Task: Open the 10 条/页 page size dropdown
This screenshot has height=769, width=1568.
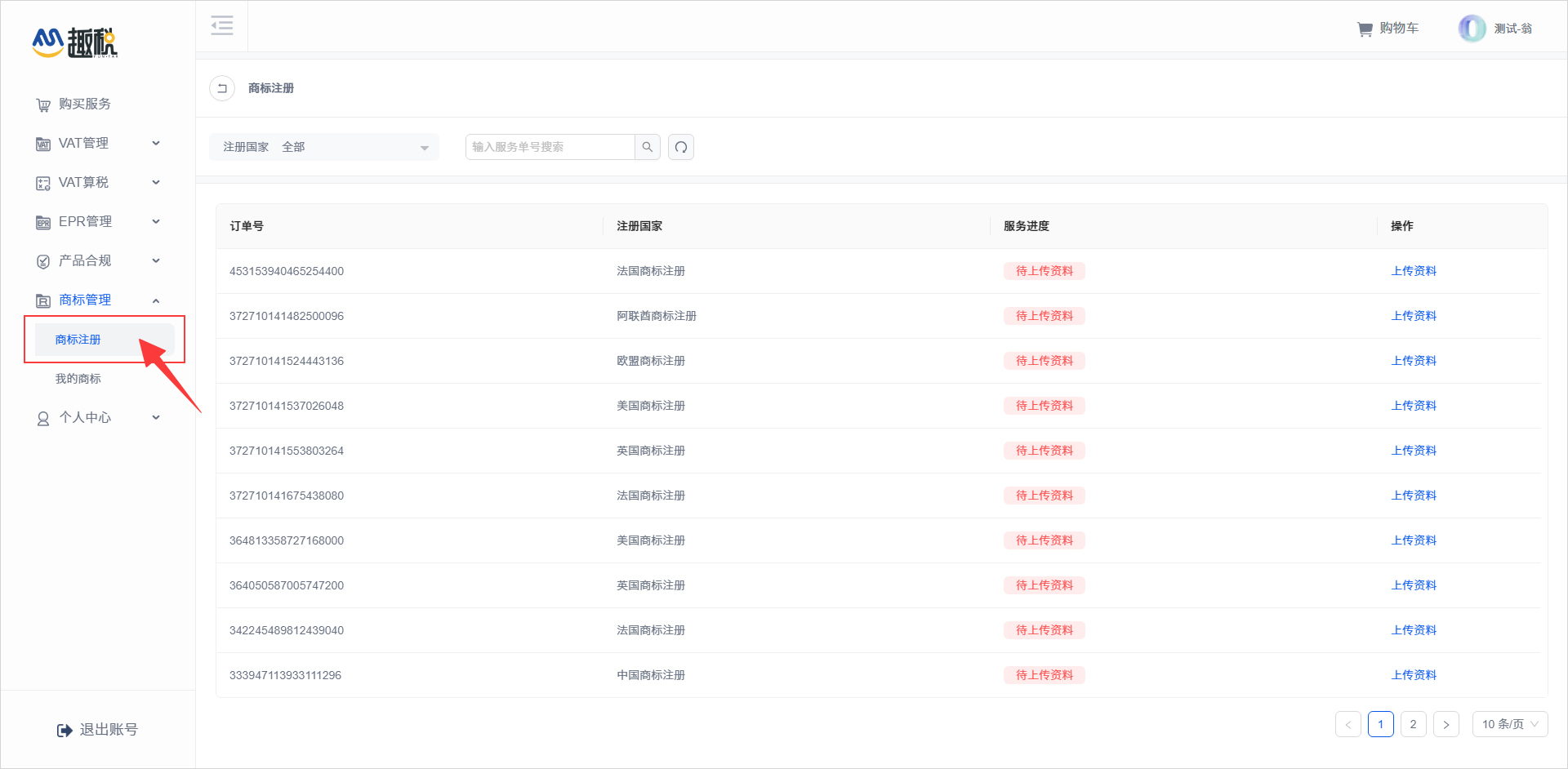Action: (x=1509, y=724)
